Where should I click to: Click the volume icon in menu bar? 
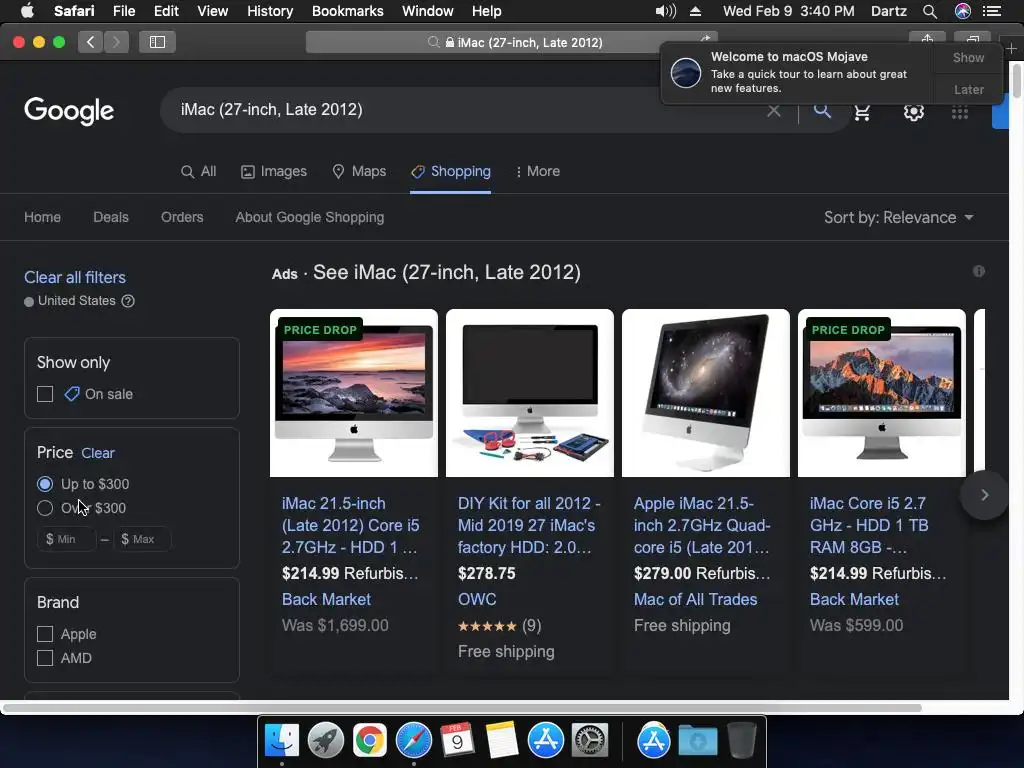pyautogui.click(x=665, y=11)
